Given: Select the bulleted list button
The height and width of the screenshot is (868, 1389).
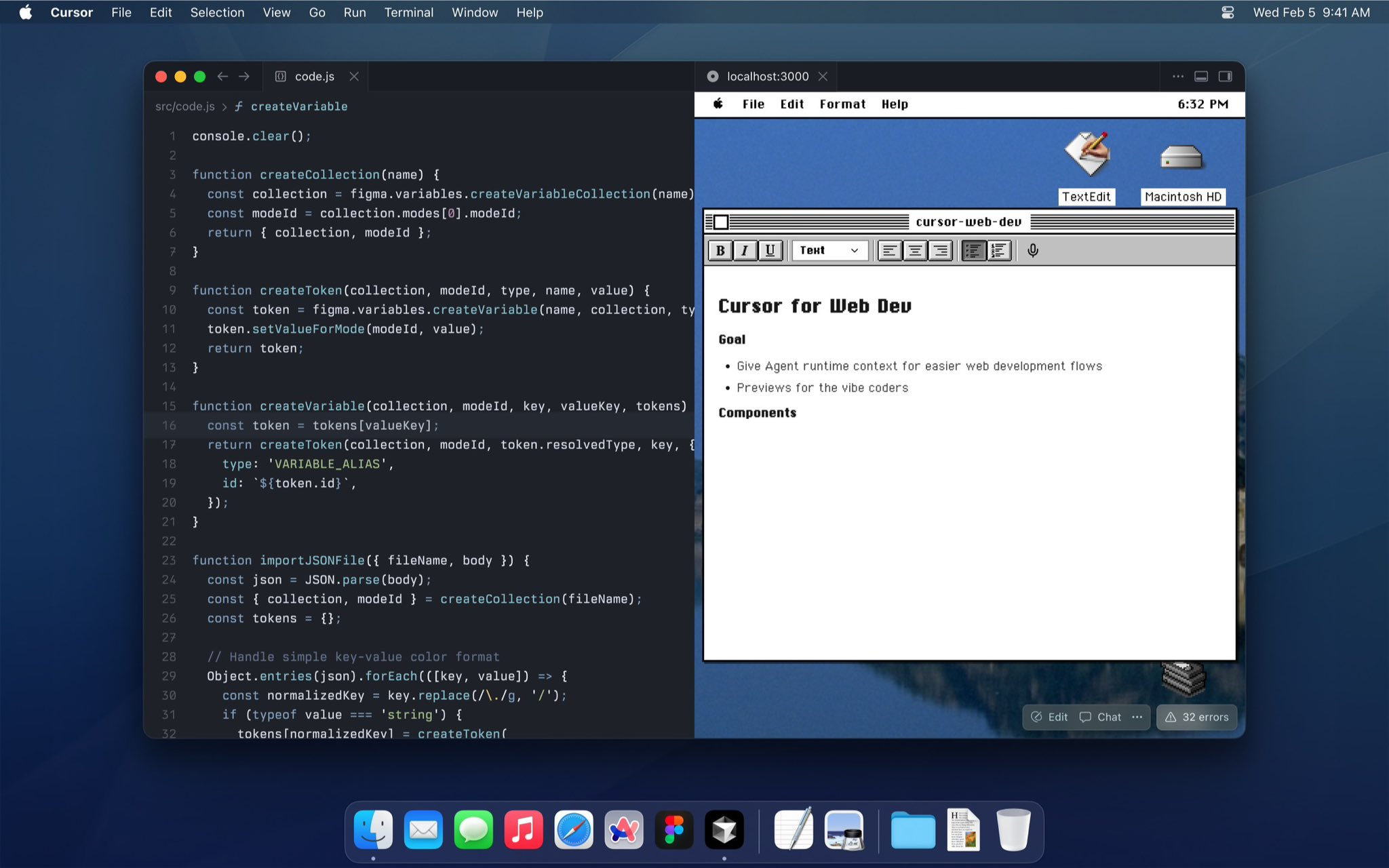Looking at the screenshot, I should click(x=973, y=251).
